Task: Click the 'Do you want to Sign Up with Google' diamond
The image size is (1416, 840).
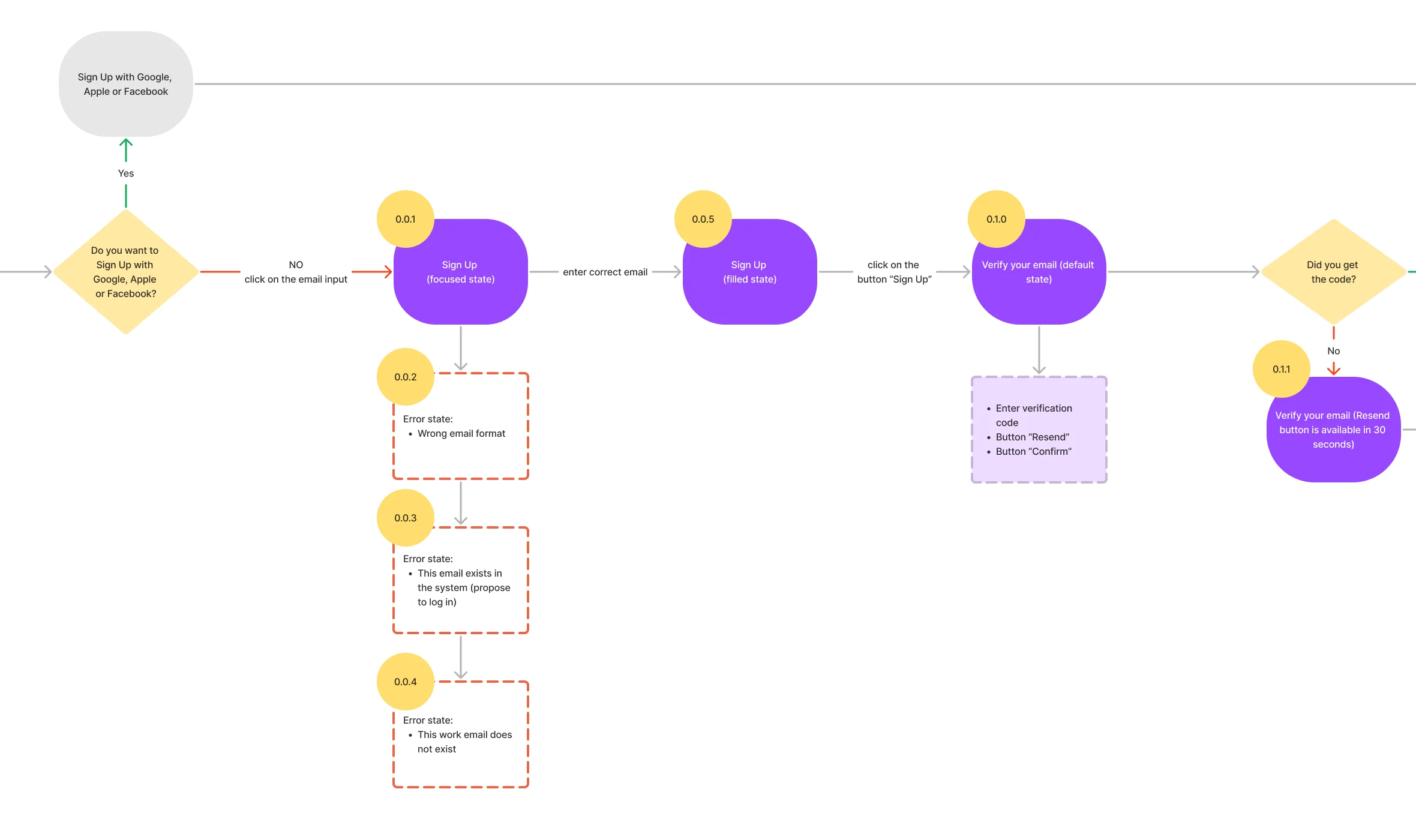Action: [x=126, y=272]
